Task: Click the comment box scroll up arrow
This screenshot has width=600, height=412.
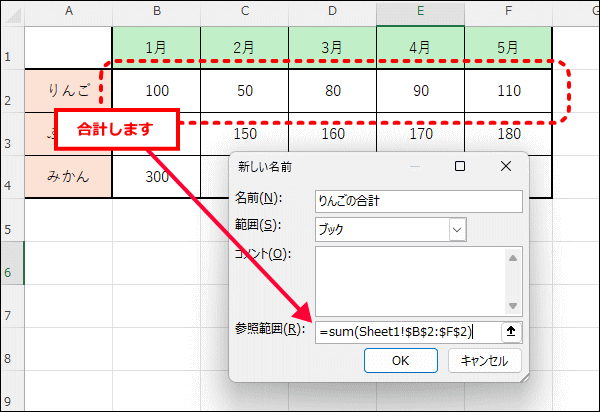Action: tap(513, 258)
